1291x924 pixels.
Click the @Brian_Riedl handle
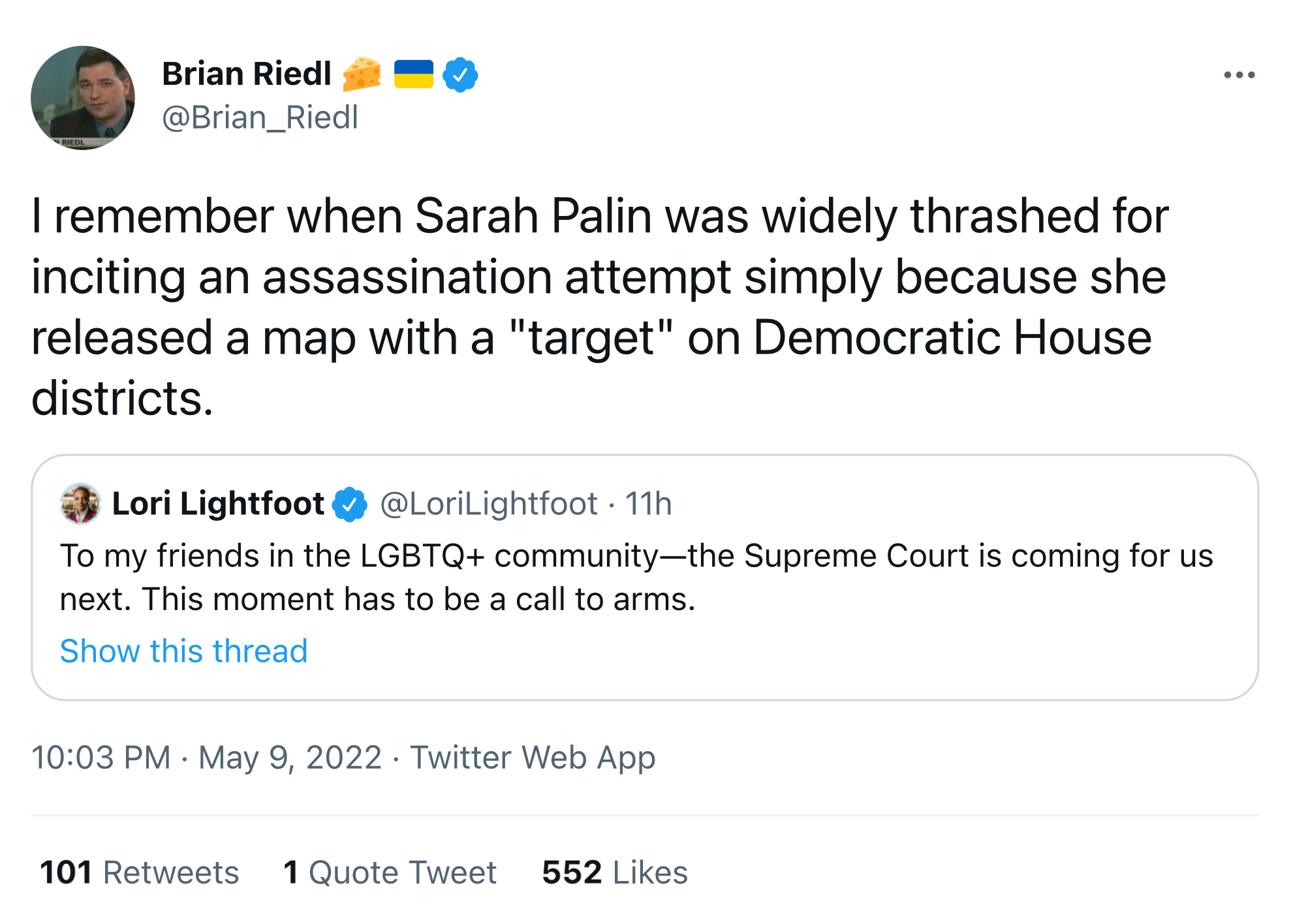pyautogui.click(x=260, y=117)
